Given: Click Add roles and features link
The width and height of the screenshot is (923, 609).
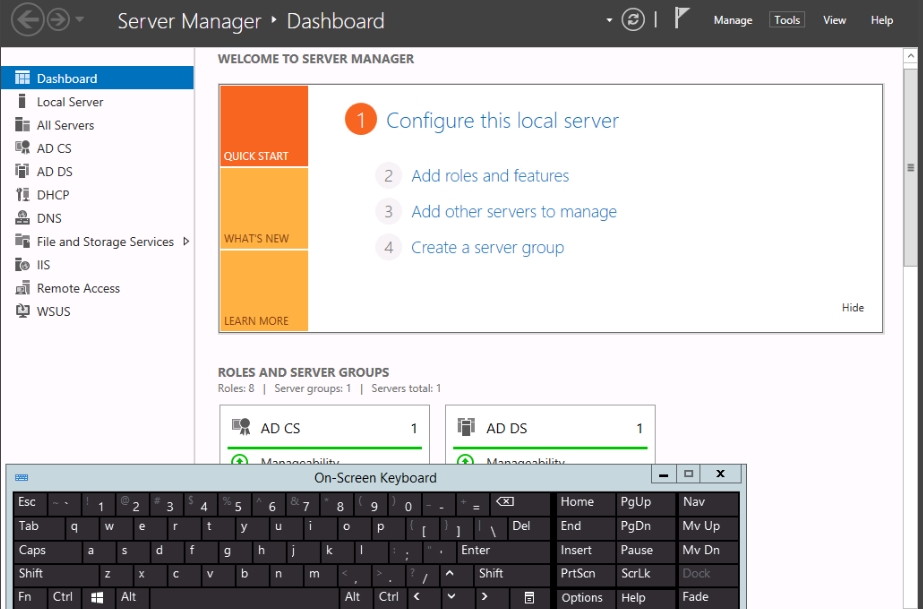Looking at the screenshot, I should [490, 176].
